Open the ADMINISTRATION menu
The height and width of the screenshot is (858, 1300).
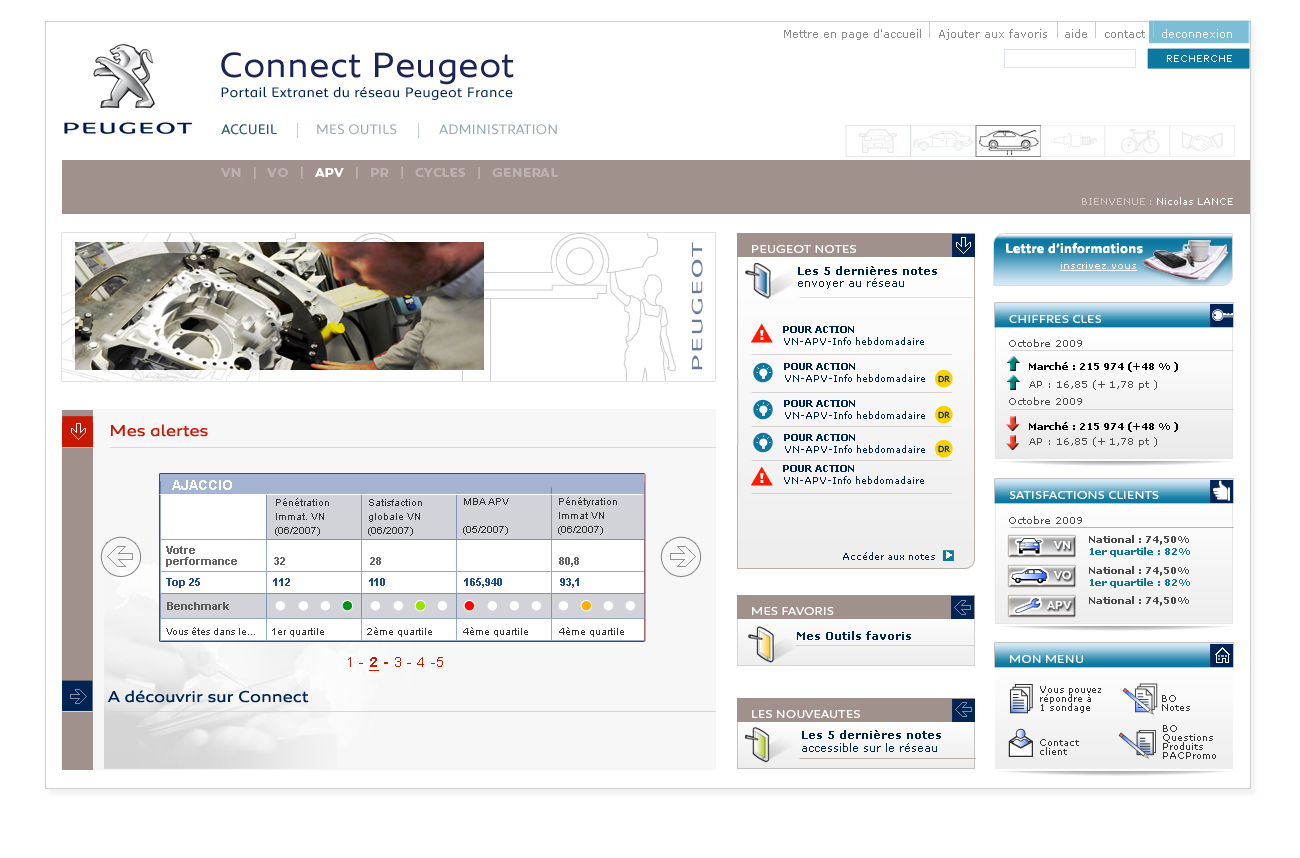tap(498, 129)
